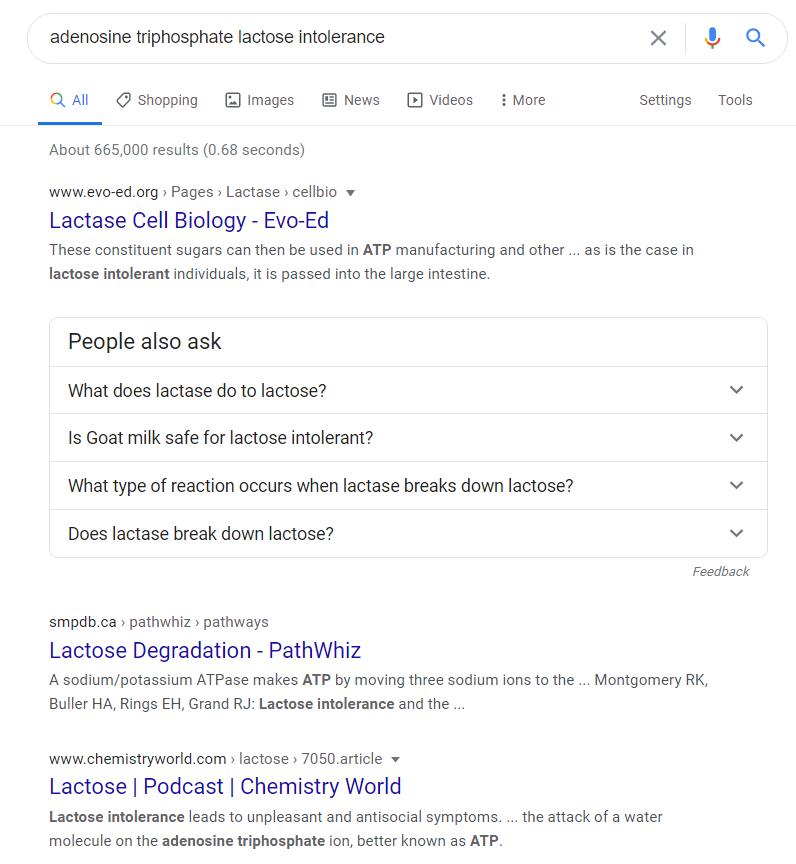Open Videos search via its play icon
This screenshot has width=796, height=864.
pyautogui.click(x=415, y=100)
